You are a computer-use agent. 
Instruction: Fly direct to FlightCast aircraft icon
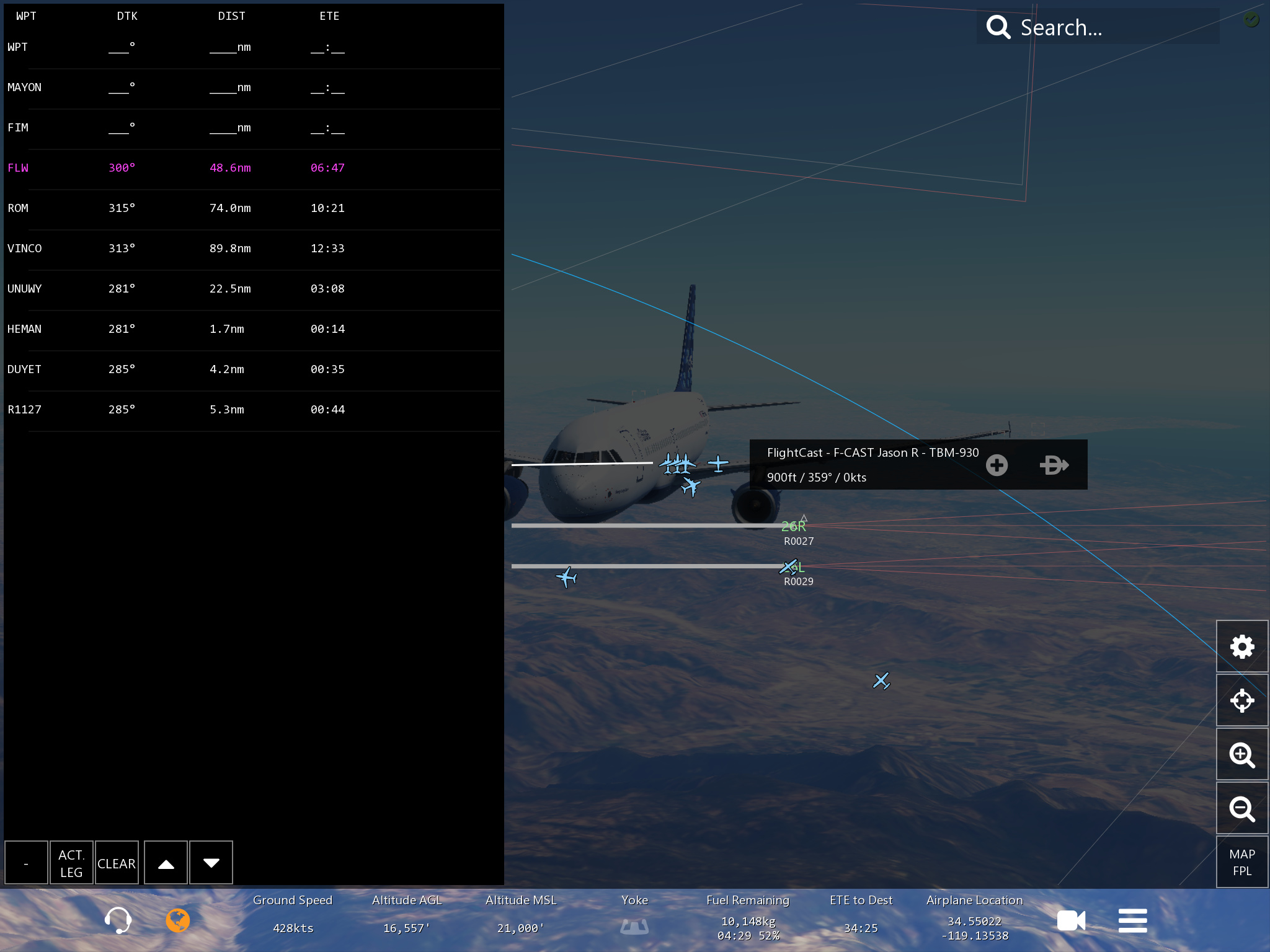(1054, 465)
